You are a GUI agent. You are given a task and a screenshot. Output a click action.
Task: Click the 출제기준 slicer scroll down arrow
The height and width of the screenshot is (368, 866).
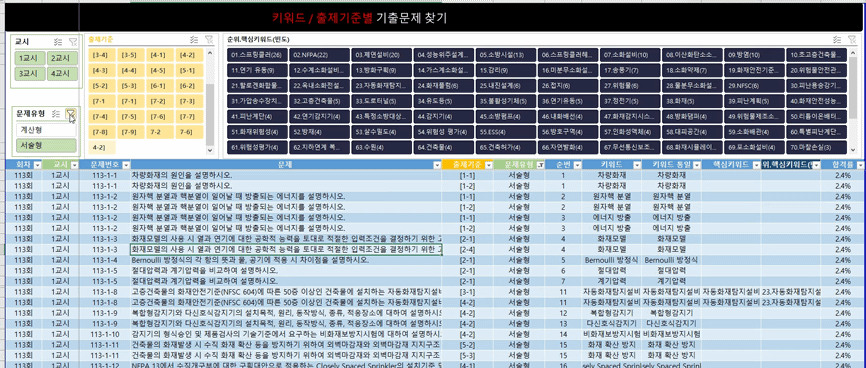pos(210,150)
